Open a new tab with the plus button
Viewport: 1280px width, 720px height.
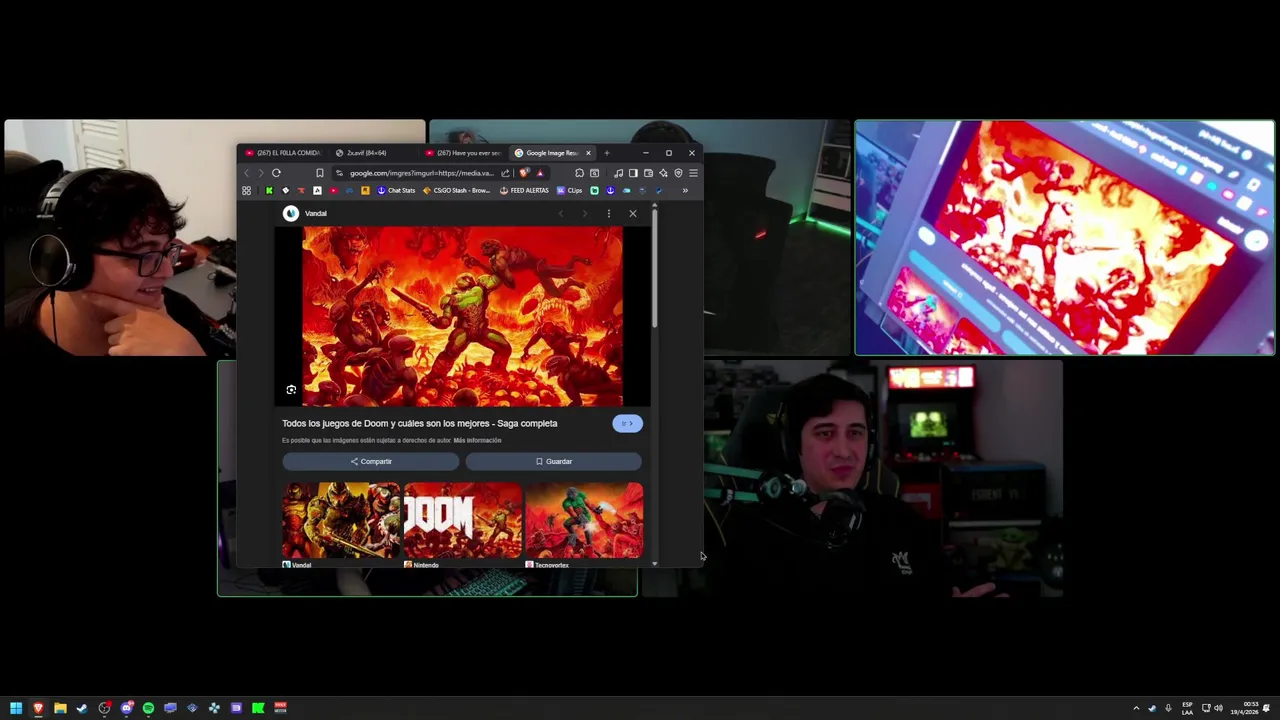(606, 153)
